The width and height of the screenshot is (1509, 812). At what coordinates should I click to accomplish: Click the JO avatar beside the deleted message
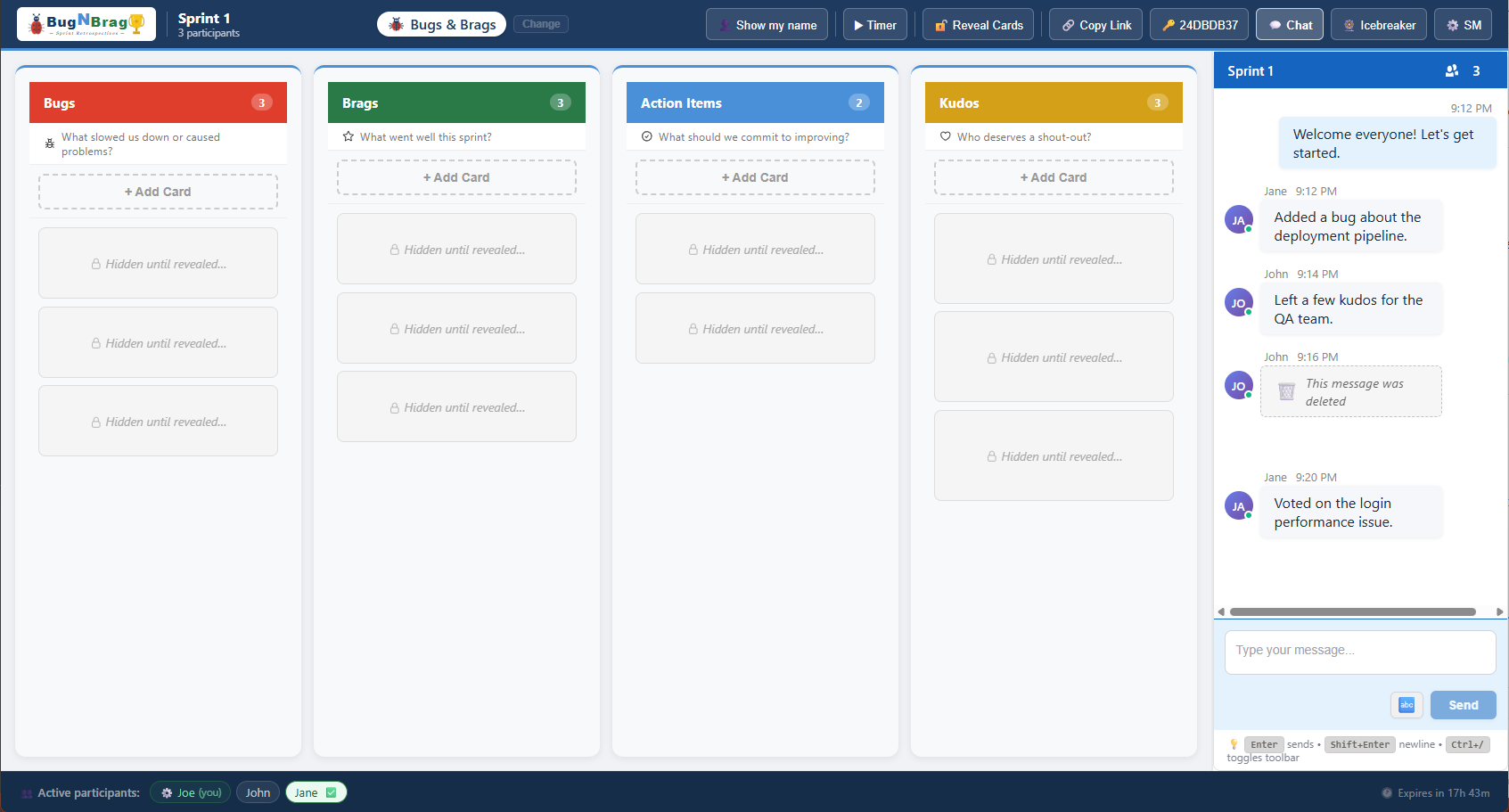coord(1239,385)
